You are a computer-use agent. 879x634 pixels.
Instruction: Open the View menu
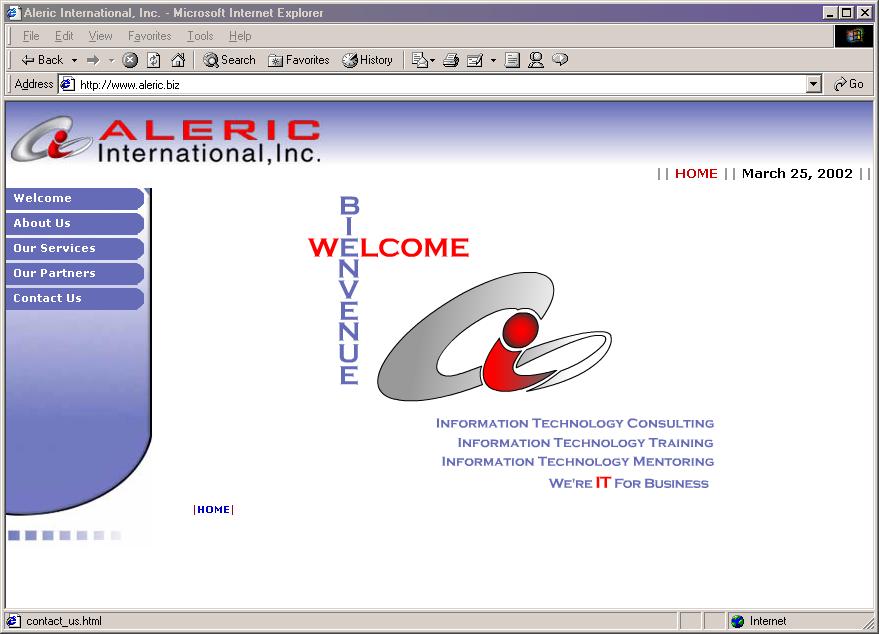100,36
